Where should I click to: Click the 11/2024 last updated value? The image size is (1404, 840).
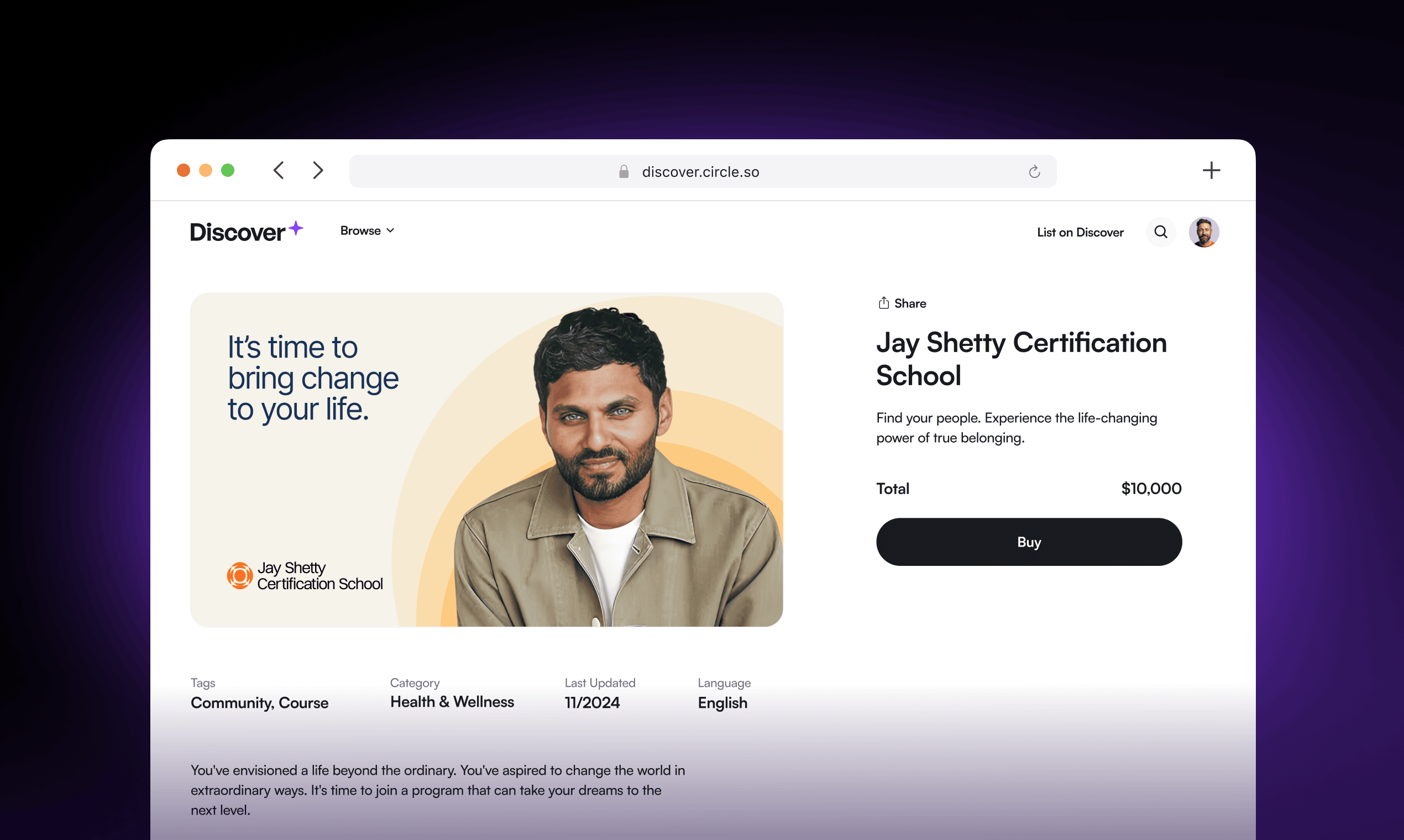point(592,703)
